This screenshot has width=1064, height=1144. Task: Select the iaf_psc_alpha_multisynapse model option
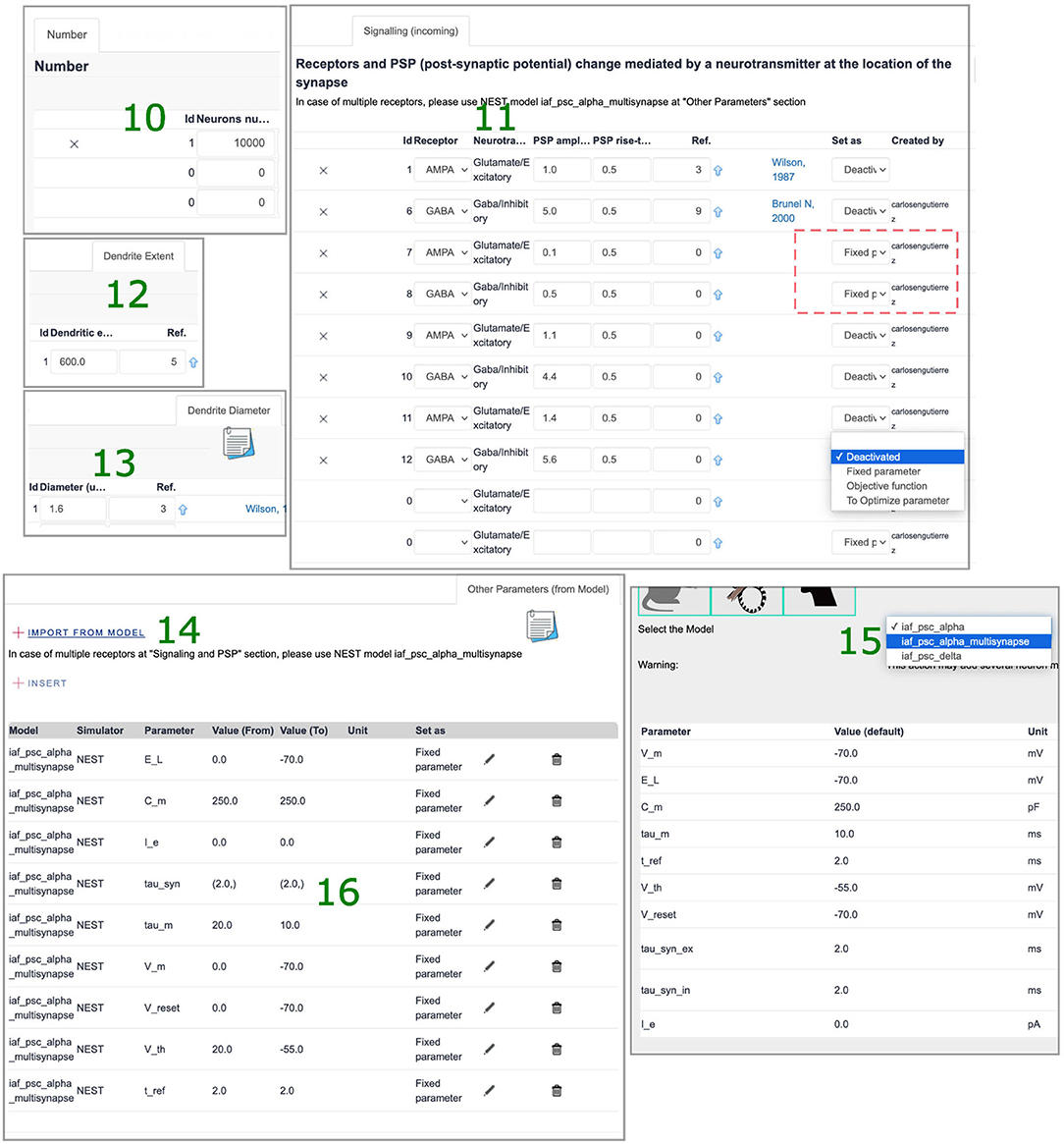coord(969,641)
